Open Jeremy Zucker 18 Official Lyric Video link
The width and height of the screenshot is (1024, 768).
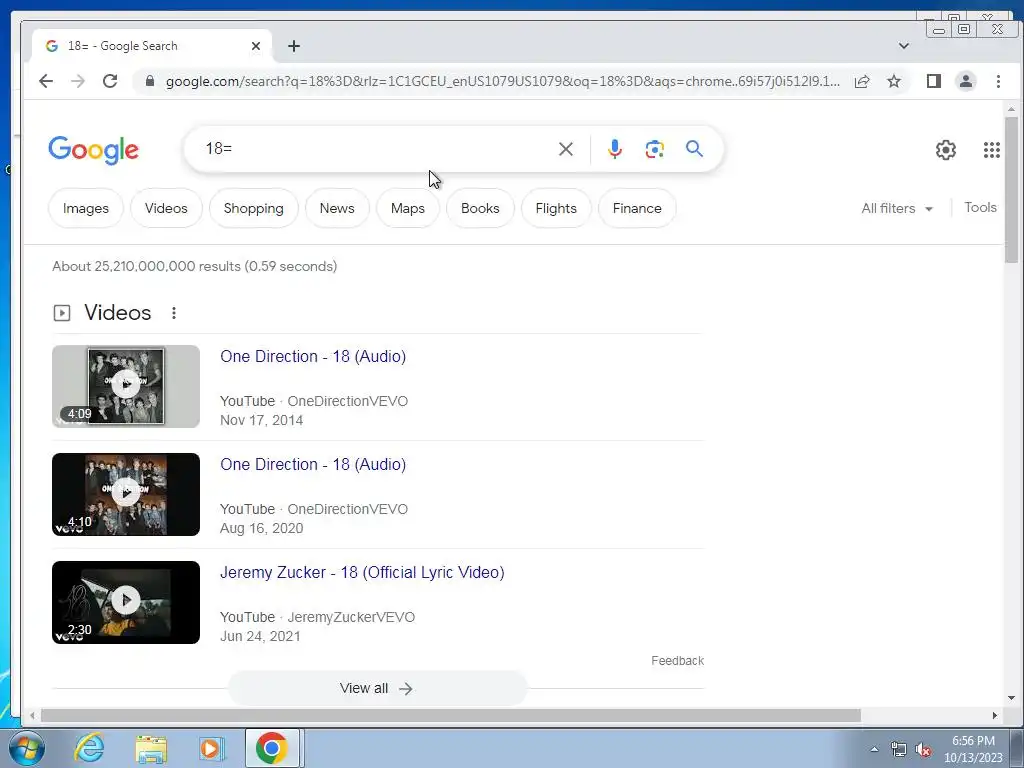click(362, 573)
